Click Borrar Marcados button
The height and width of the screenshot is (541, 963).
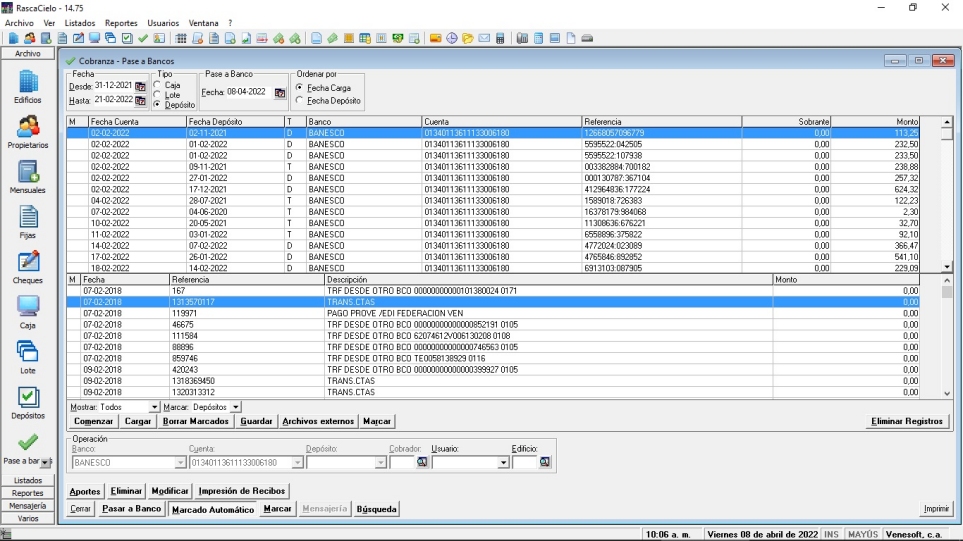click(x=195, y=421)
